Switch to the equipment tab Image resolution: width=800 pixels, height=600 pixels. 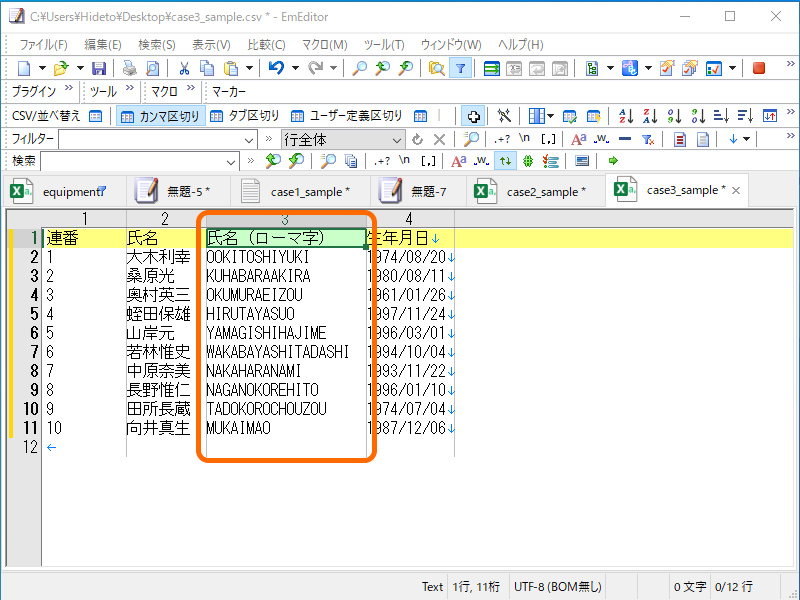click(x=65, y=192)
